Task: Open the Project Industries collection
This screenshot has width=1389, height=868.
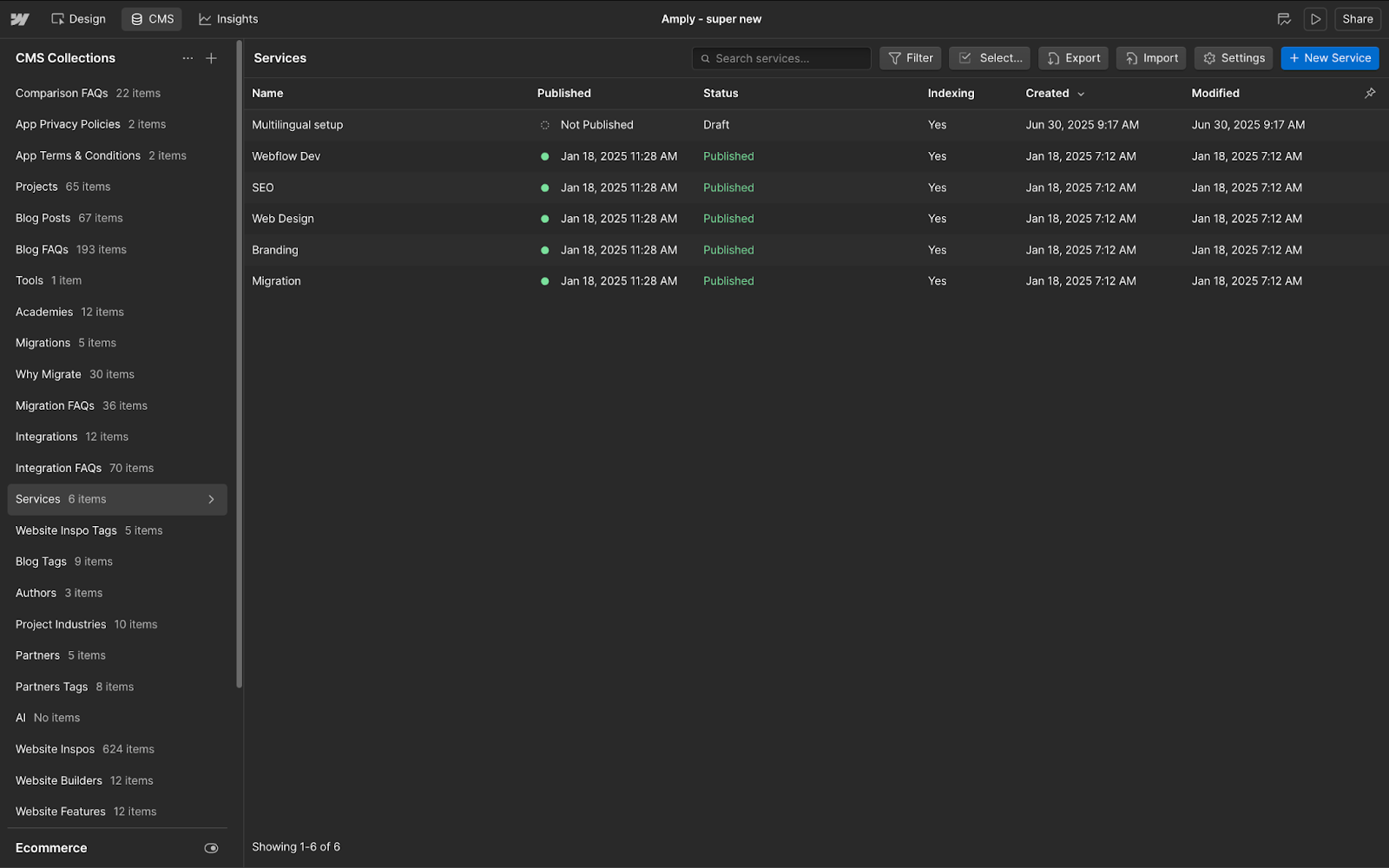Action: click(x=117, y=624)
